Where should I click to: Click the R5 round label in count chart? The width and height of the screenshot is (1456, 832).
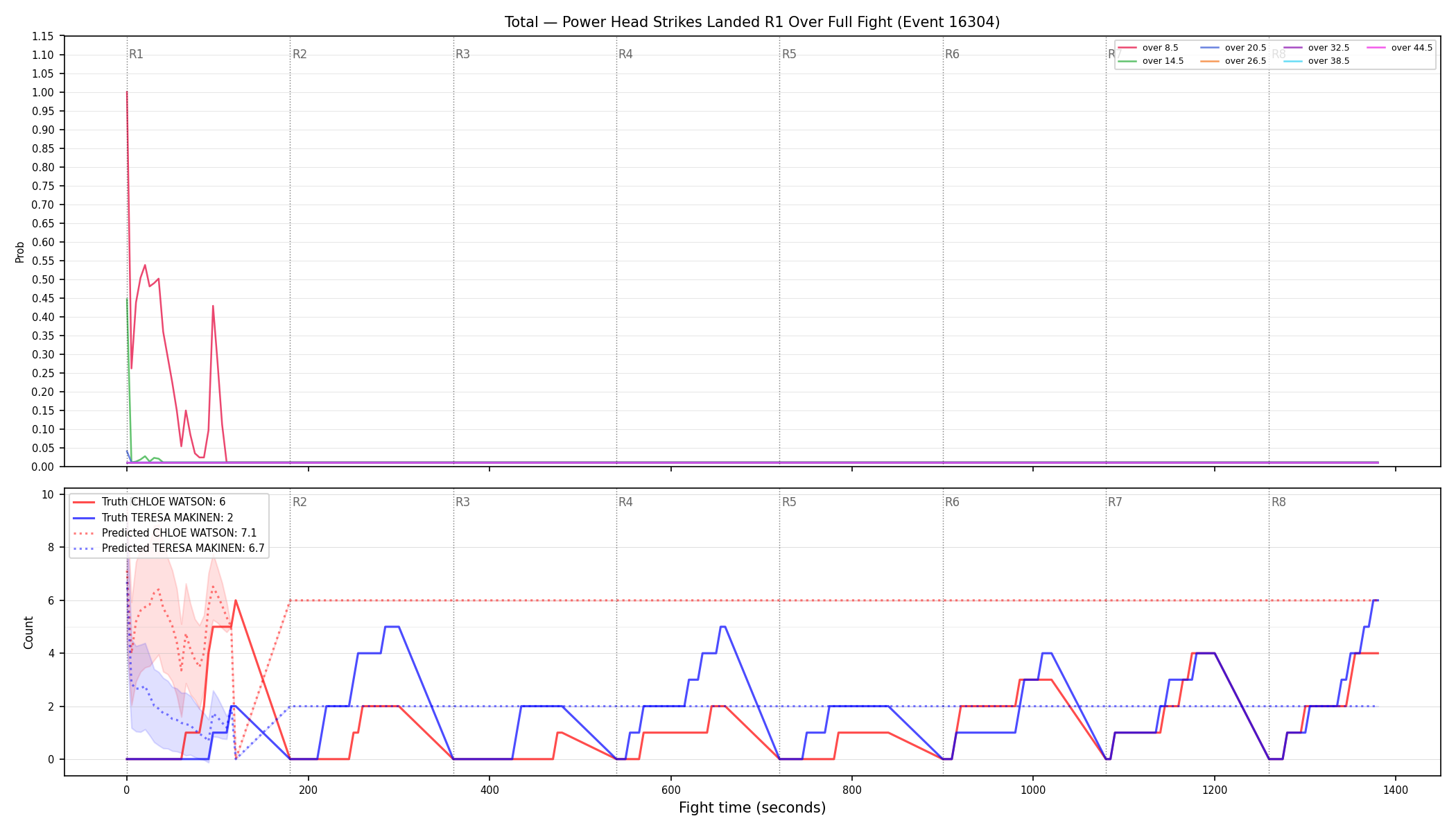[x=789, y=502]
